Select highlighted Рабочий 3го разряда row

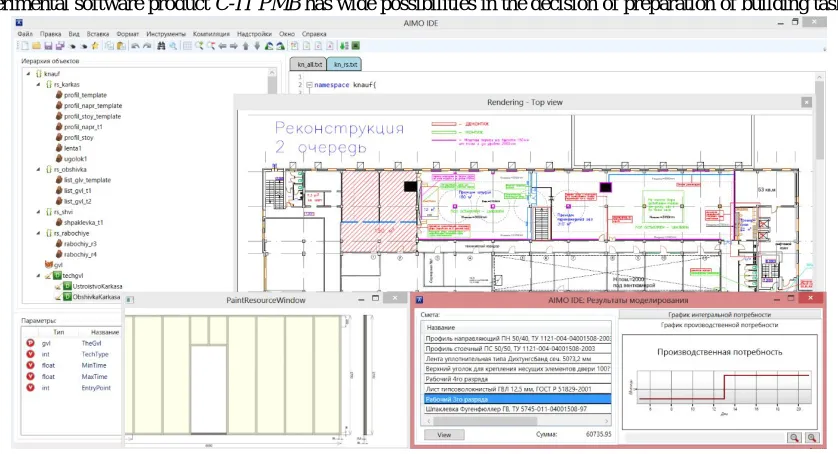tap(516, 399)
